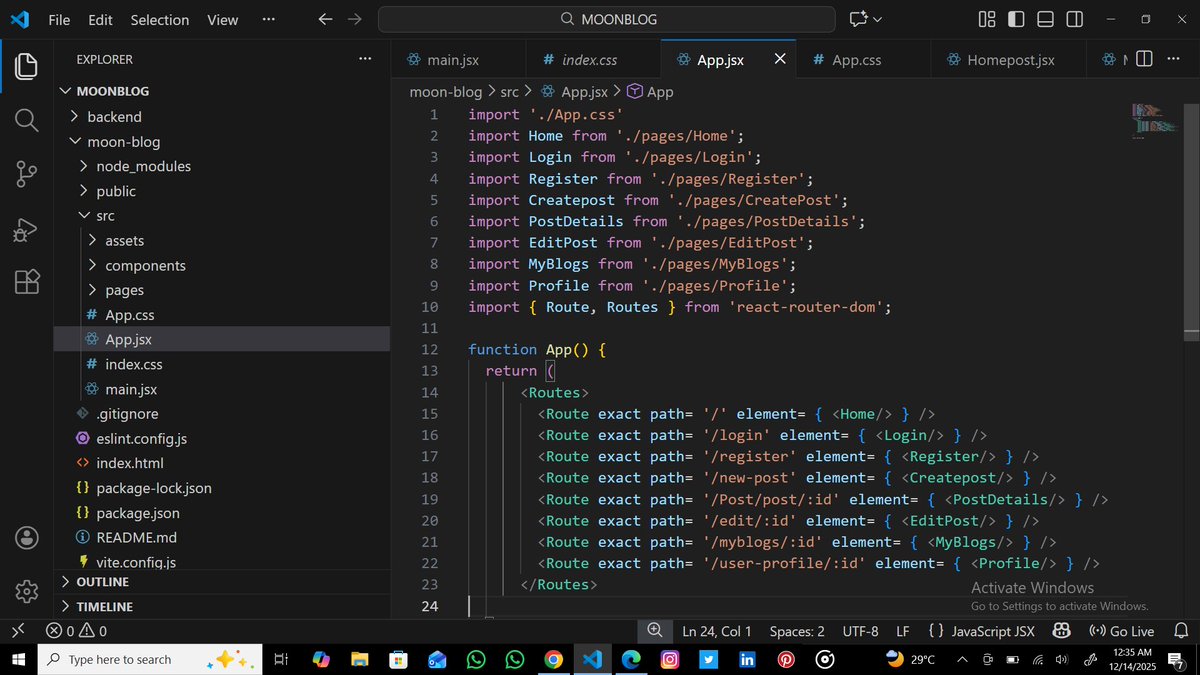
Task: Close the App.jsx tab
Action: click(779, 60)
